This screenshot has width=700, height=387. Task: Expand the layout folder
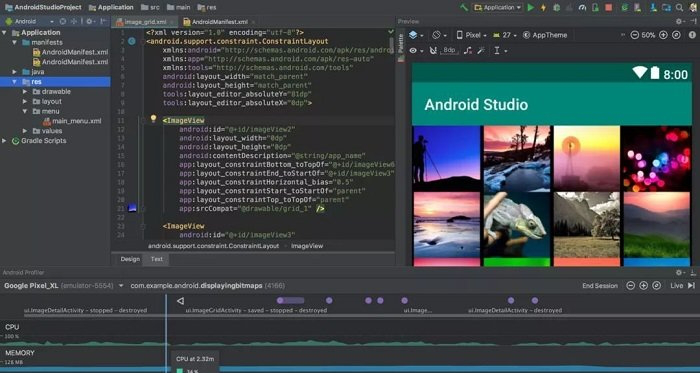25,101
